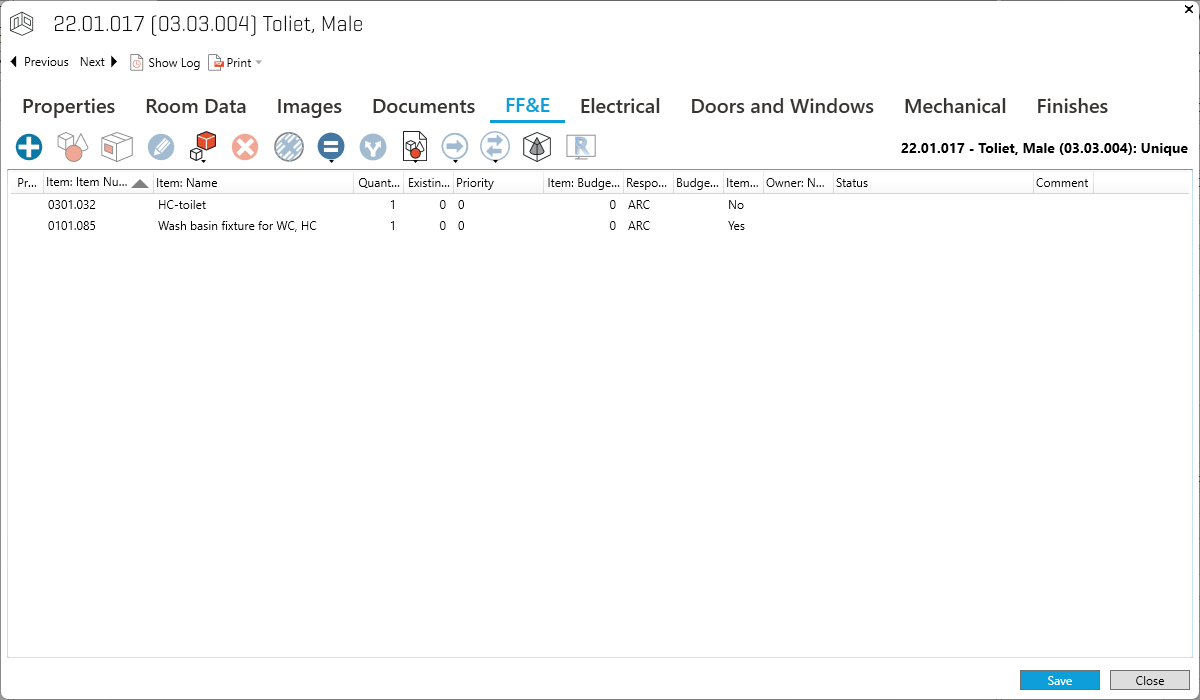
Task: Click the Show Log button
Action: [165, 63]
